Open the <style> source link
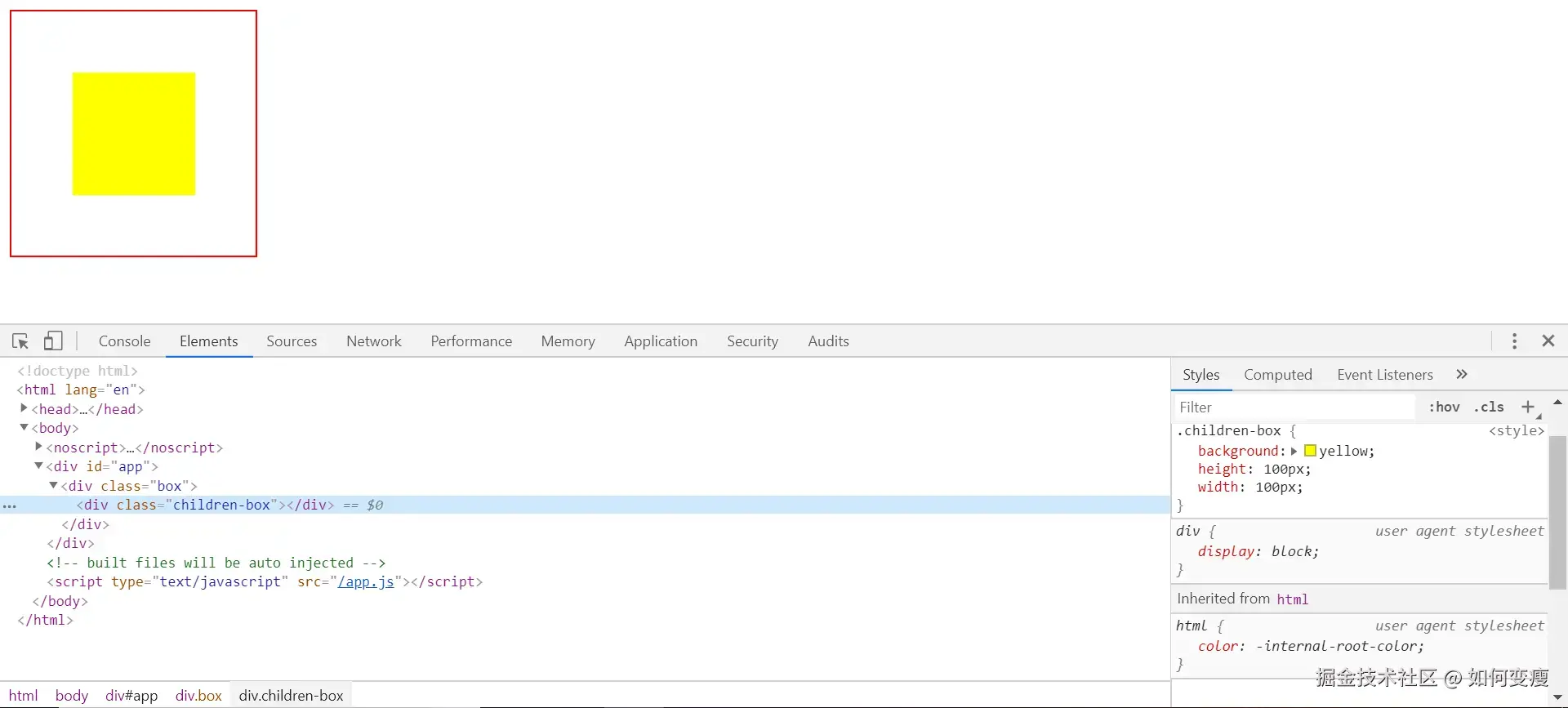Viewport: 1568px width, 708px height. click(x=1517, y=431)
